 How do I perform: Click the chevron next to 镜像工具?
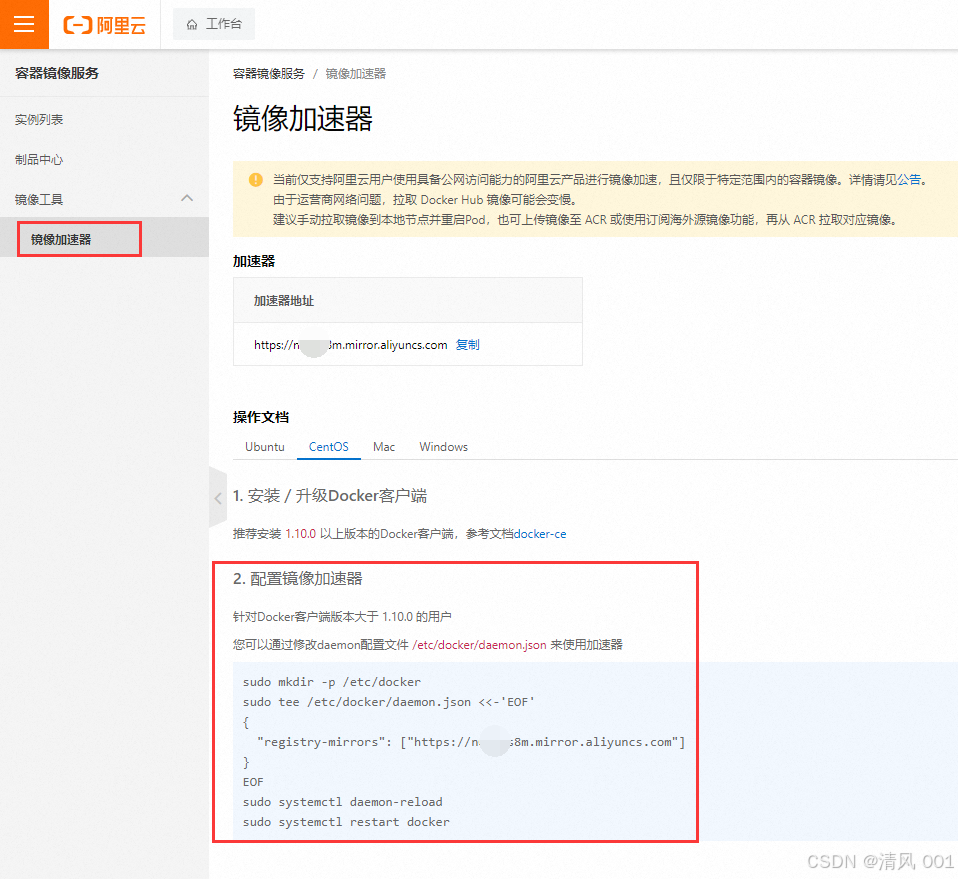[x=187, y=198]
